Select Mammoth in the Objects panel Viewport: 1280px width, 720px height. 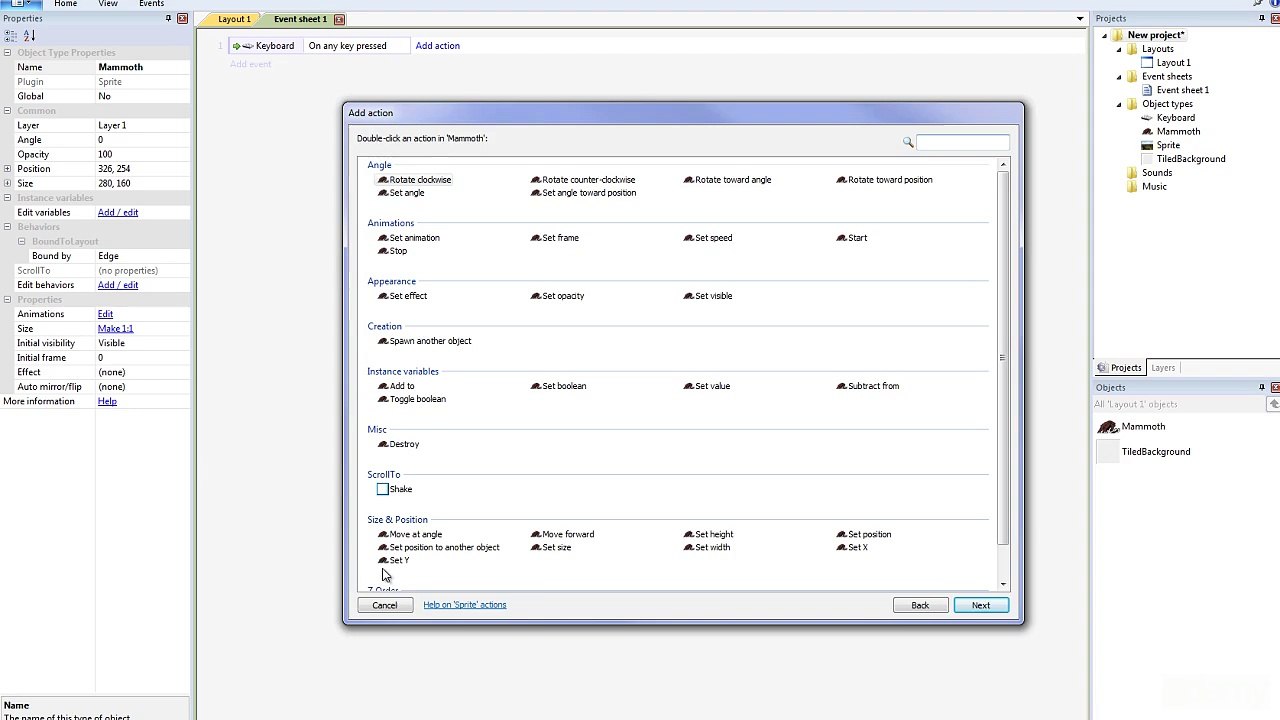point(1143,427)
